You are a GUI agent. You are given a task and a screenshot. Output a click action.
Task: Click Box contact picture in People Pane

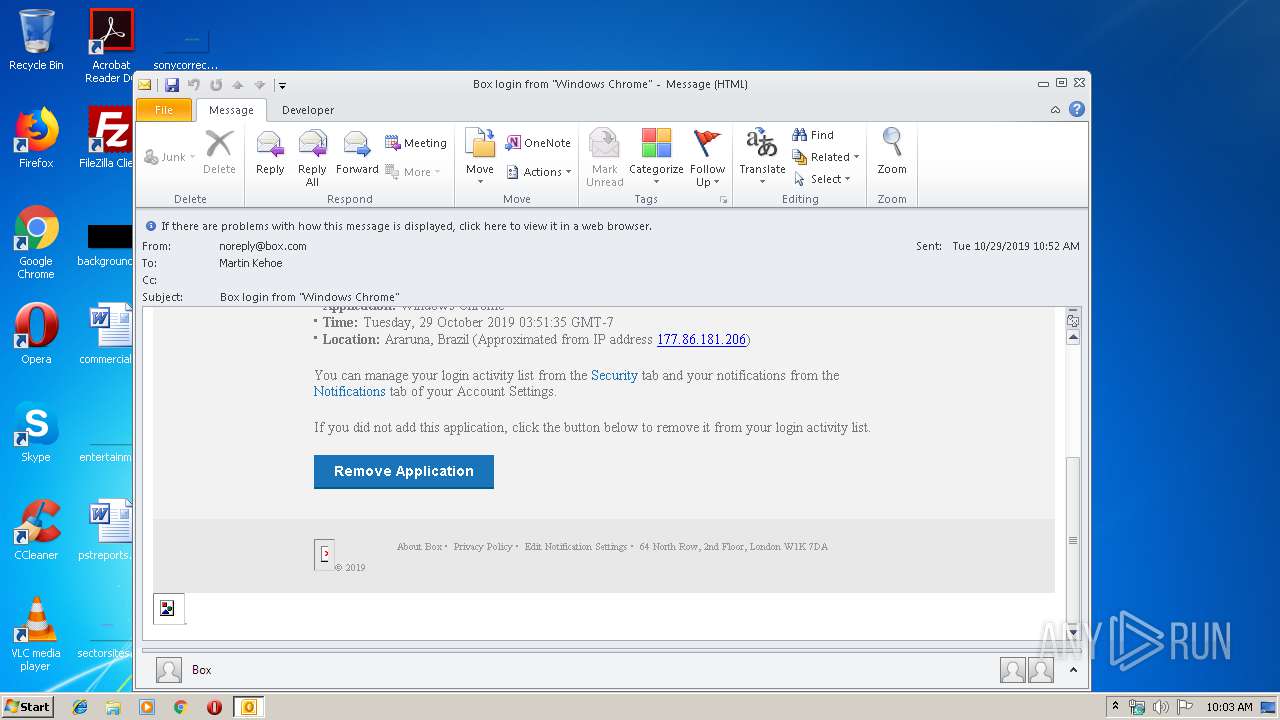click(169, 670)
